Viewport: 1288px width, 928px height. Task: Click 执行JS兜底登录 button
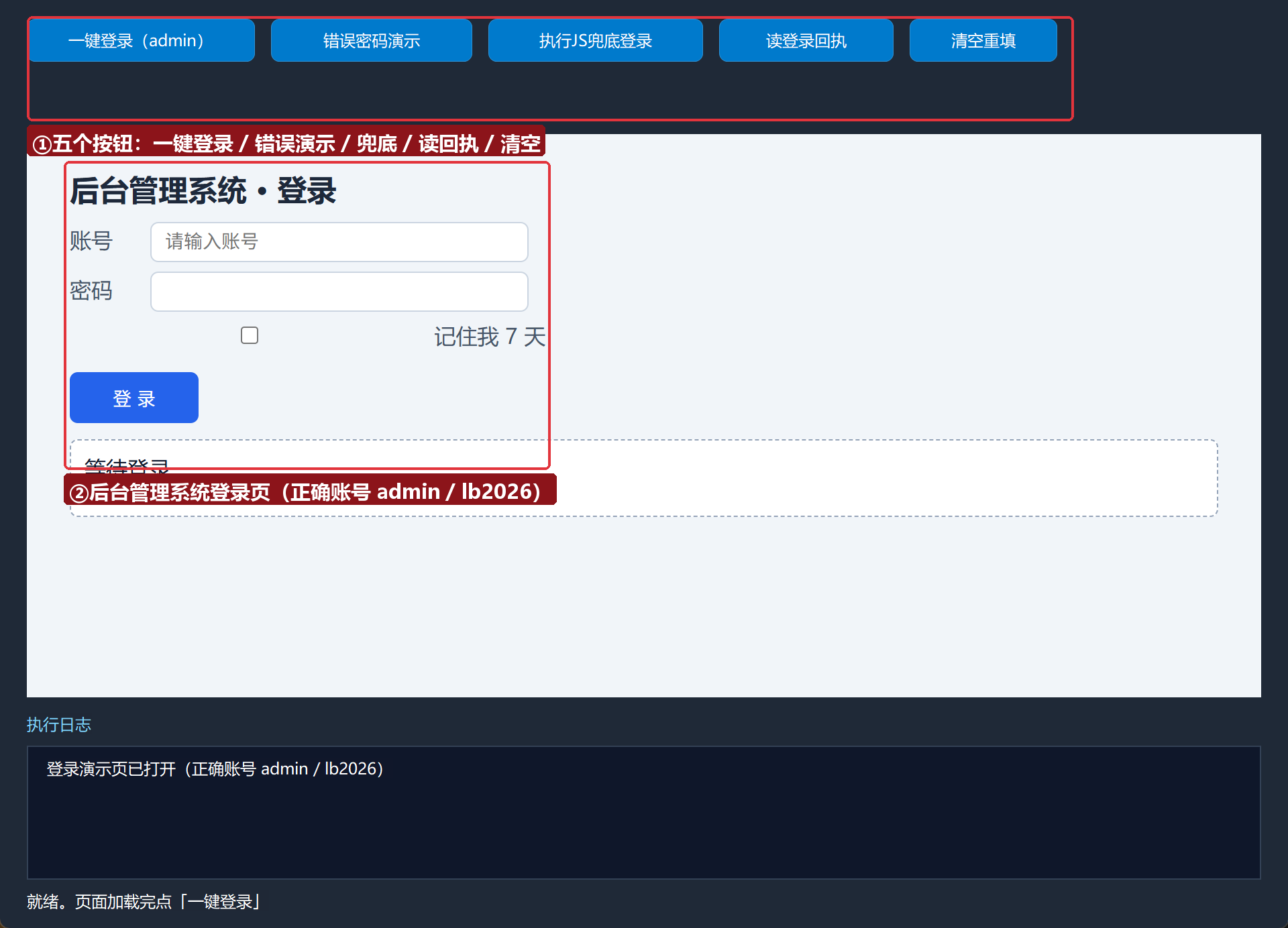click(596, 40)
